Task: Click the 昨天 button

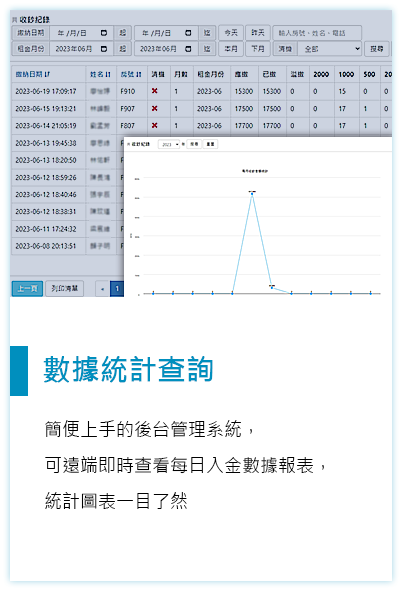Action: coord(258,33)
